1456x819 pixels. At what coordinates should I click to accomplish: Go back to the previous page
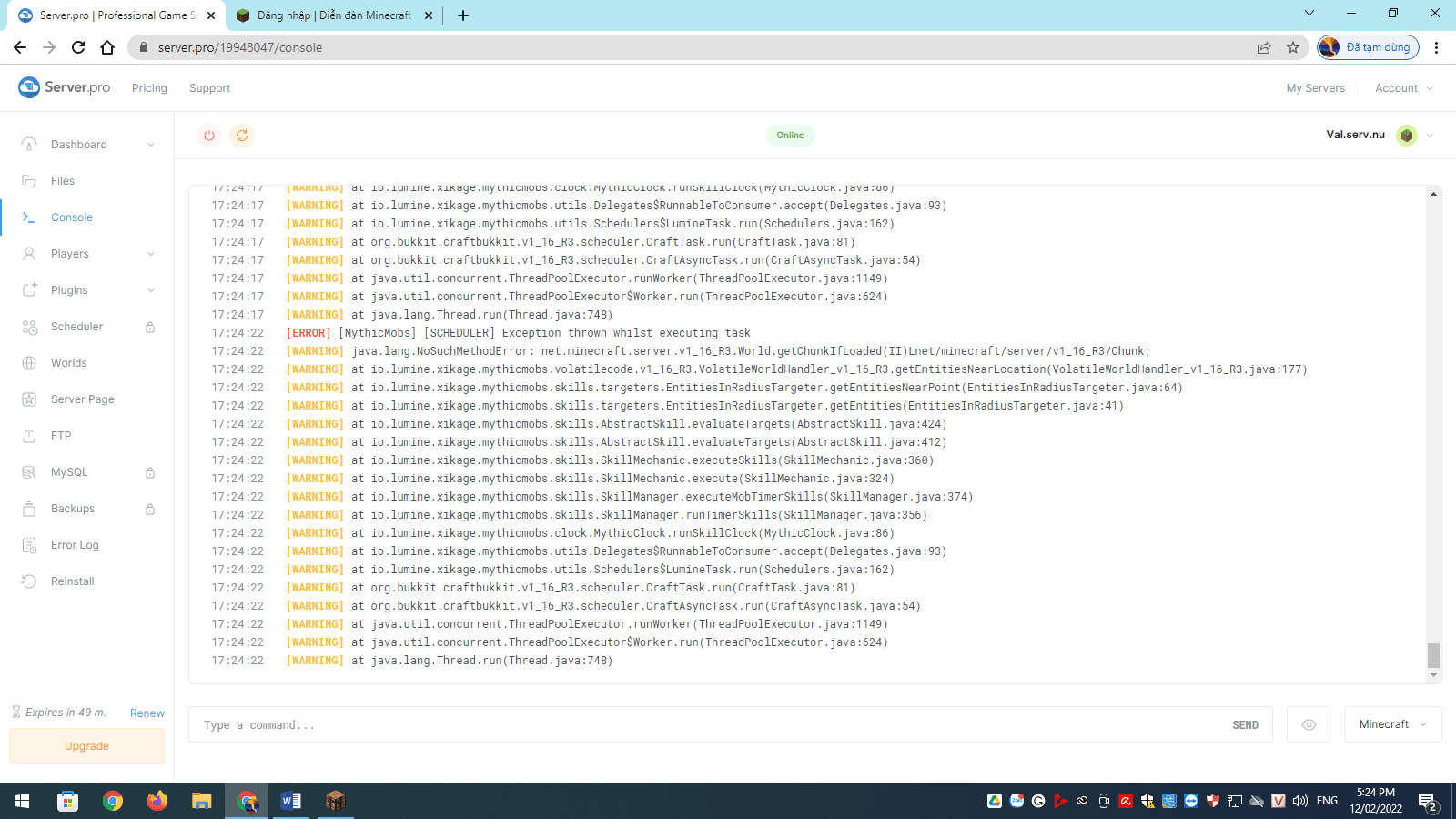(x=20, y=47)
